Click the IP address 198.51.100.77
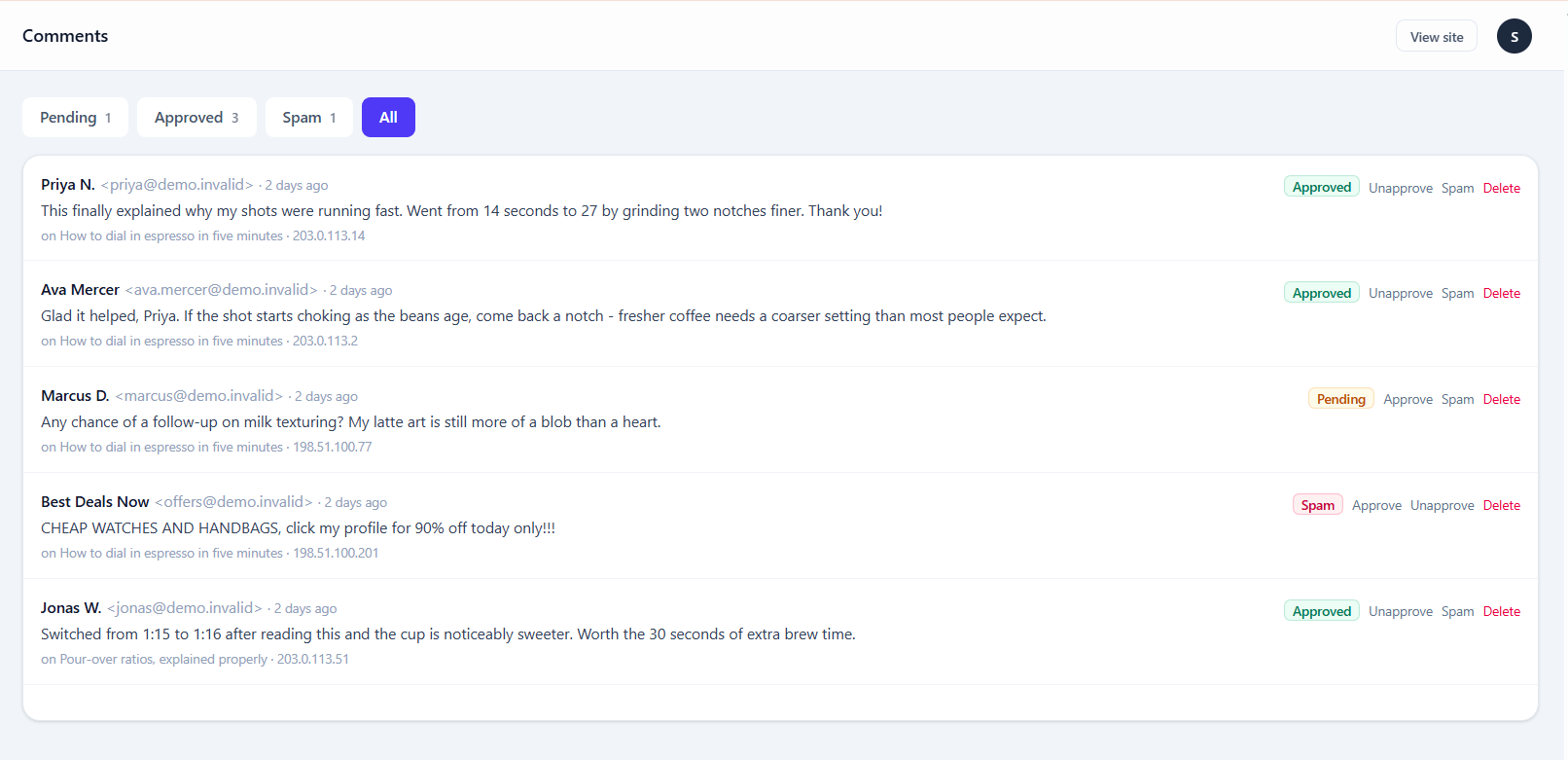 [333, 447]
